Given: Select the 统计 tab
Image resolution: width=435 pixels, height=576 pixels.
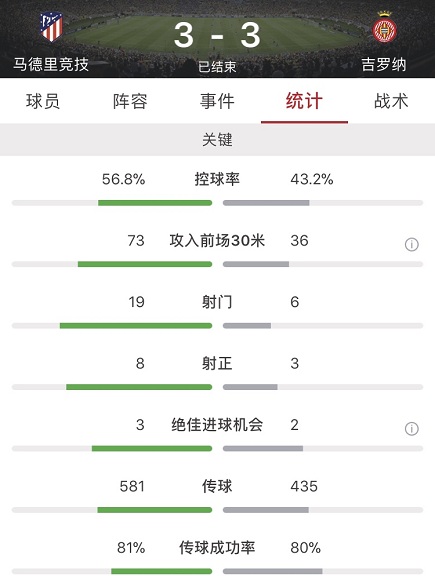Looking at the screenshot, I should pos(304,101).
